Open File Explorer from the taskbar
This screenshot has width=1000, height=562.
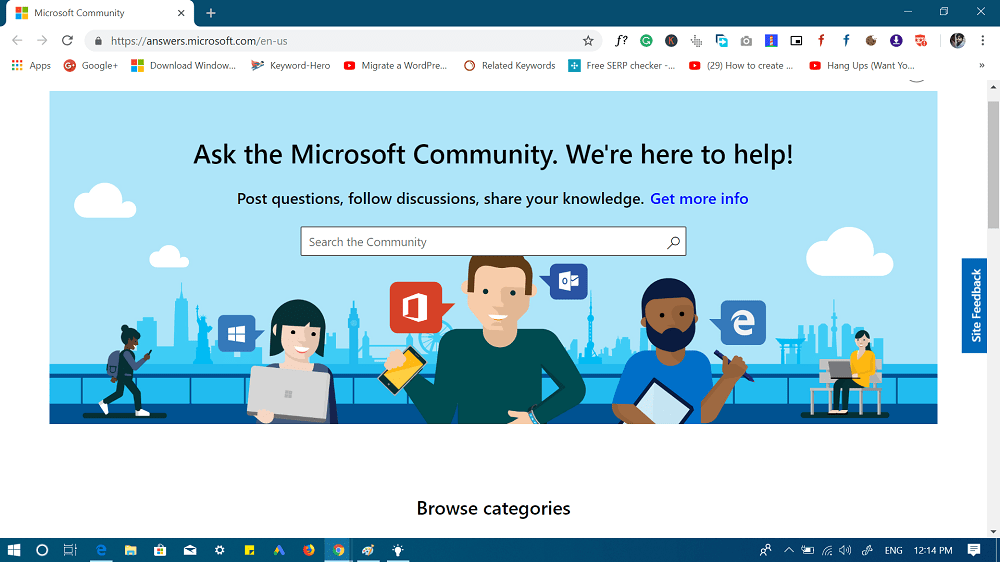pyautogui.click(x=131, y=550)
